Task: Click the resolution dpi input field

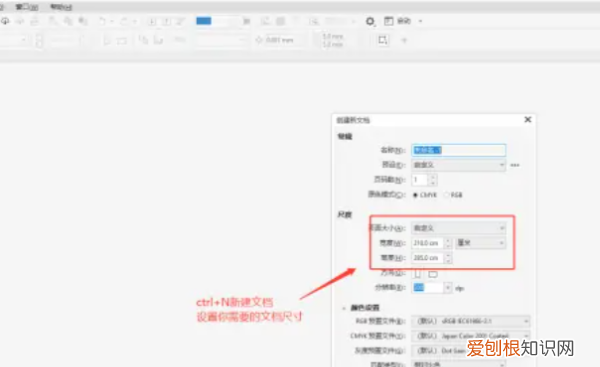Action: (428, 288)
